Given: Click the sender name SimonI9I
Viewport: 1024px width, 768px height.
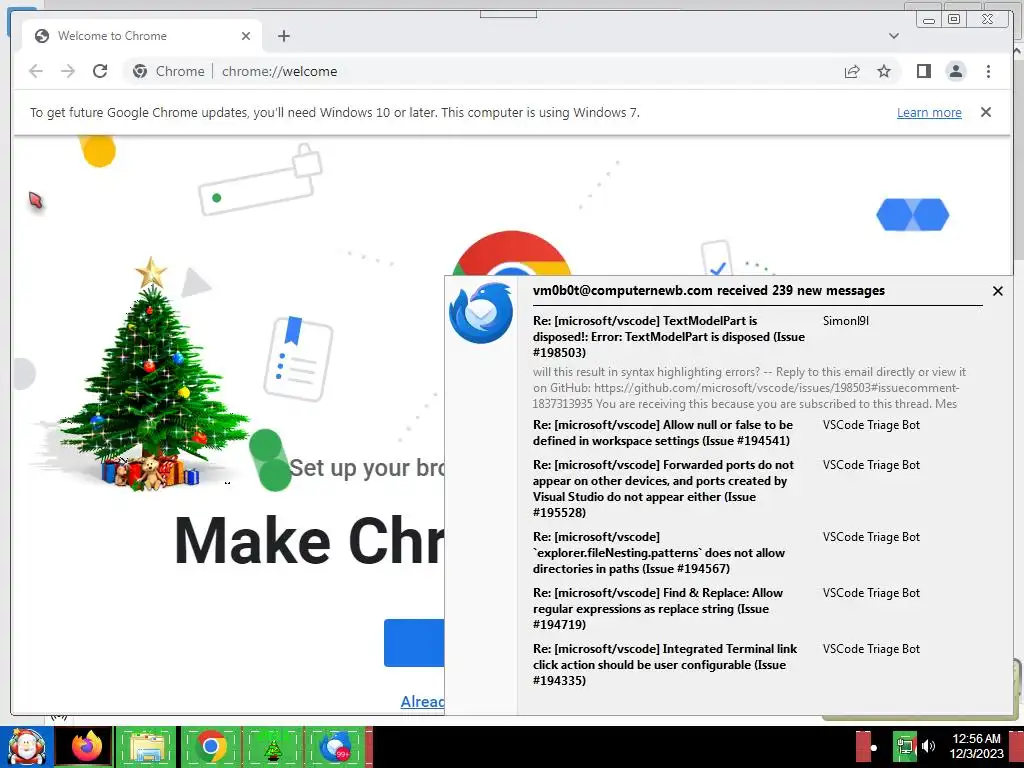Looking at the screenshot, I should pos(846,321).
